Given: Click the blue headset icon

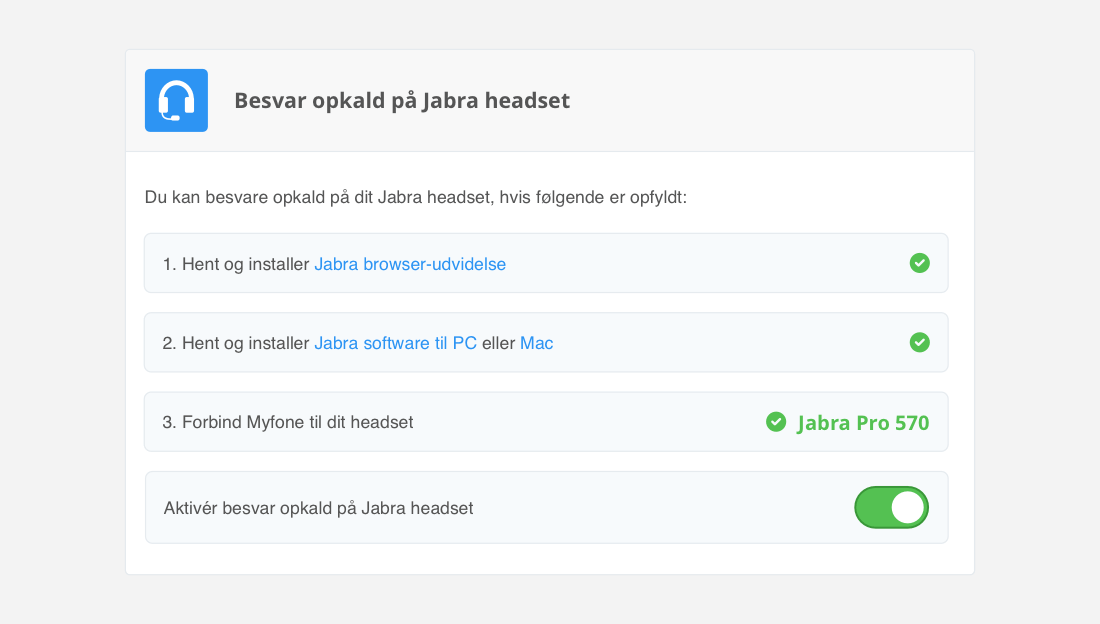Looking at the screenshot, I should [176, 100].
